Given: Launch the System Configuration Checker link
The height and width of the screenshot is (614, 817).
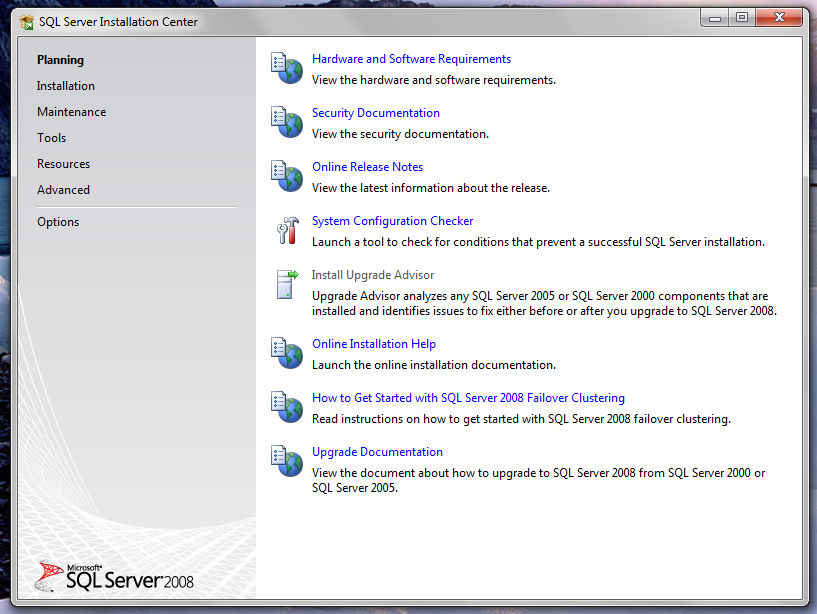Looking at the screenshot, I should [x=392, y=221].
